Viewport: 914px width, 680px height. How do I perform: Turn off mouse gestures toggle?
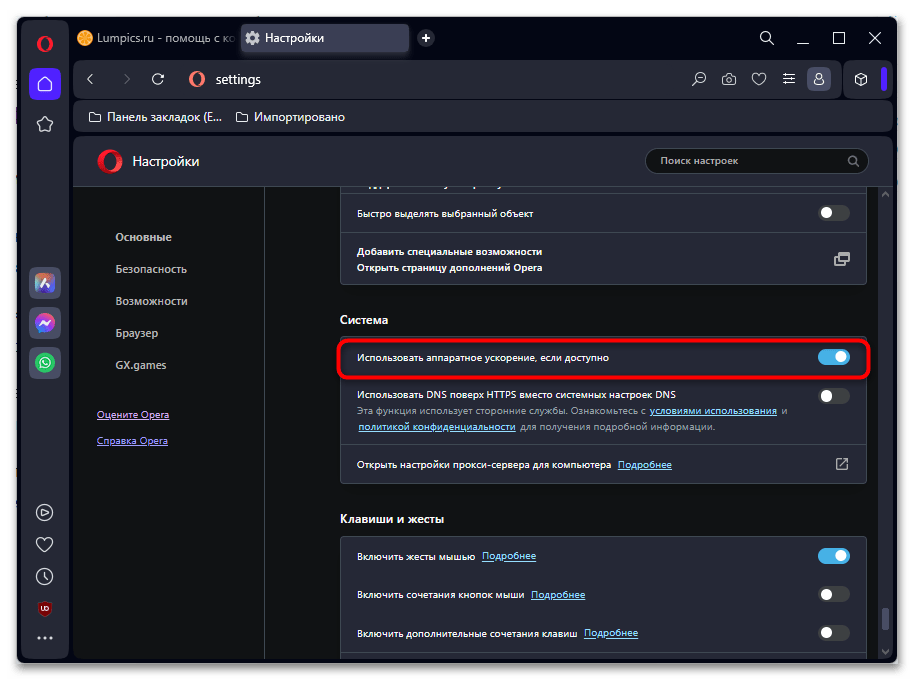pos(834,556)
